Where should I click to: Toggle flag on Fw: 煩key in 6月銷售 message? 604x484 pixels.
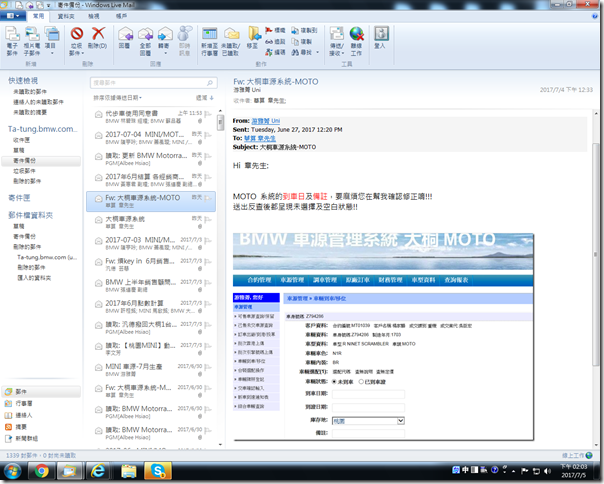pyautogui.click(x=208, y=261)
